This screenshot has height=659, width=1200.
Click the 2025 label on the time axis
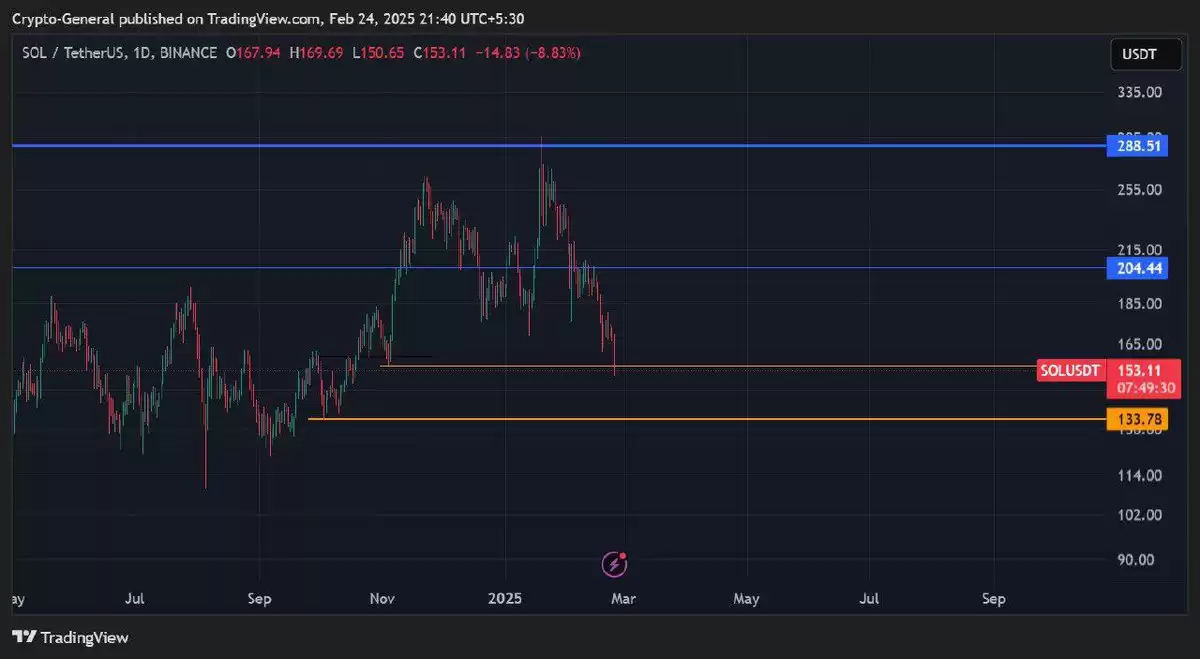coord(505,599)
